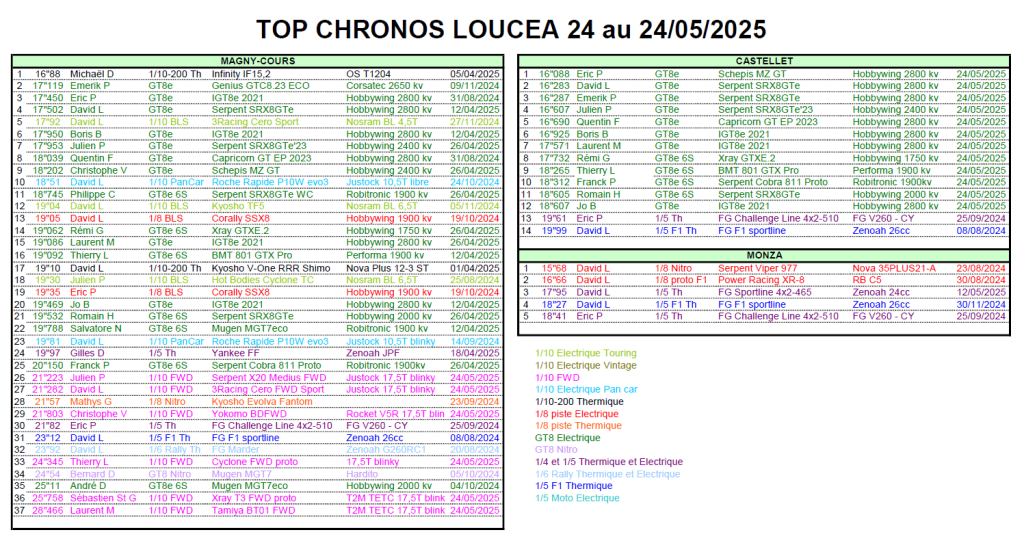The height and width of the screenshot is (541, 1024).
Task: Click the Justock 10,5T blinky cell
Action: (391, 342)
